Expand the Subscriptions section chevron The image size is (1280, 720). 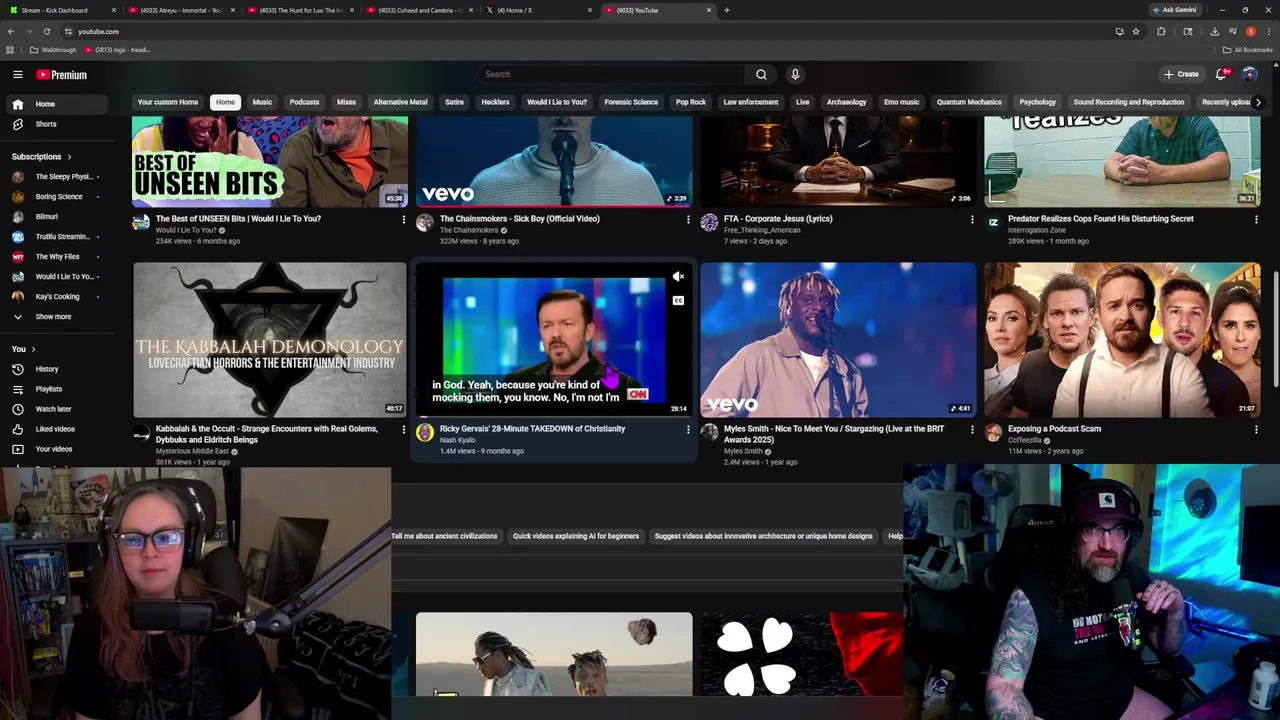click(69, 157)
